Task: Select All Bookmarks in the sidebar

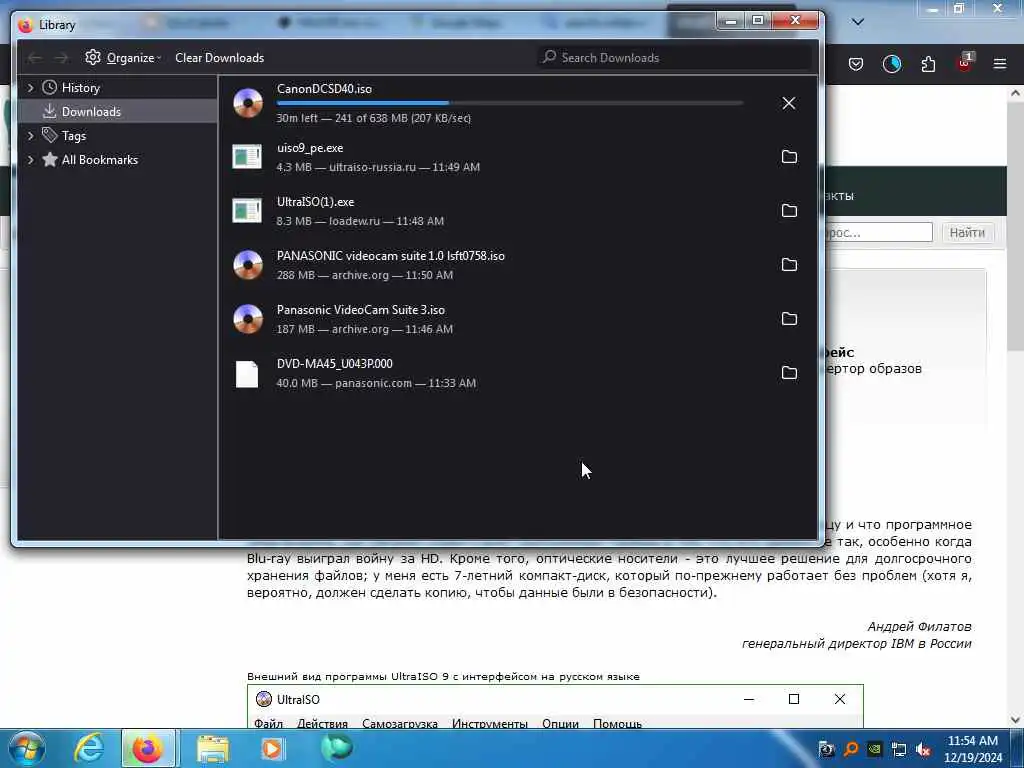Action: (x=99, y=160)
